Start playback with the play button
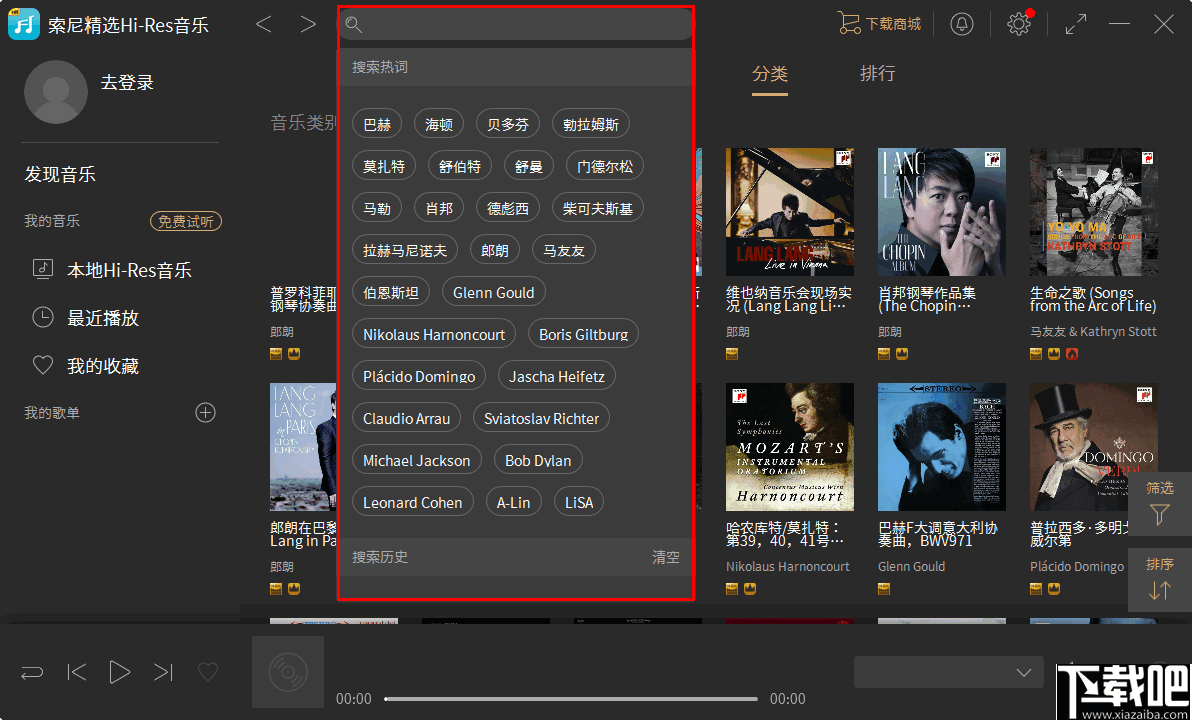 click(x=119, y=672)
